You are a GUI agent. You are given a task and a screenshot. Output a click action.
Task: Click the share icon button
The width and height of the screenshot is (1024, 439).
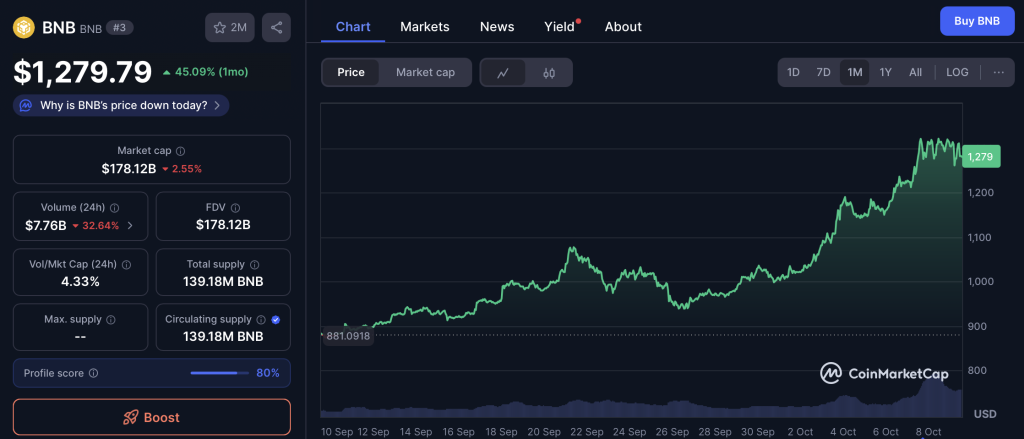click(276, 27)
